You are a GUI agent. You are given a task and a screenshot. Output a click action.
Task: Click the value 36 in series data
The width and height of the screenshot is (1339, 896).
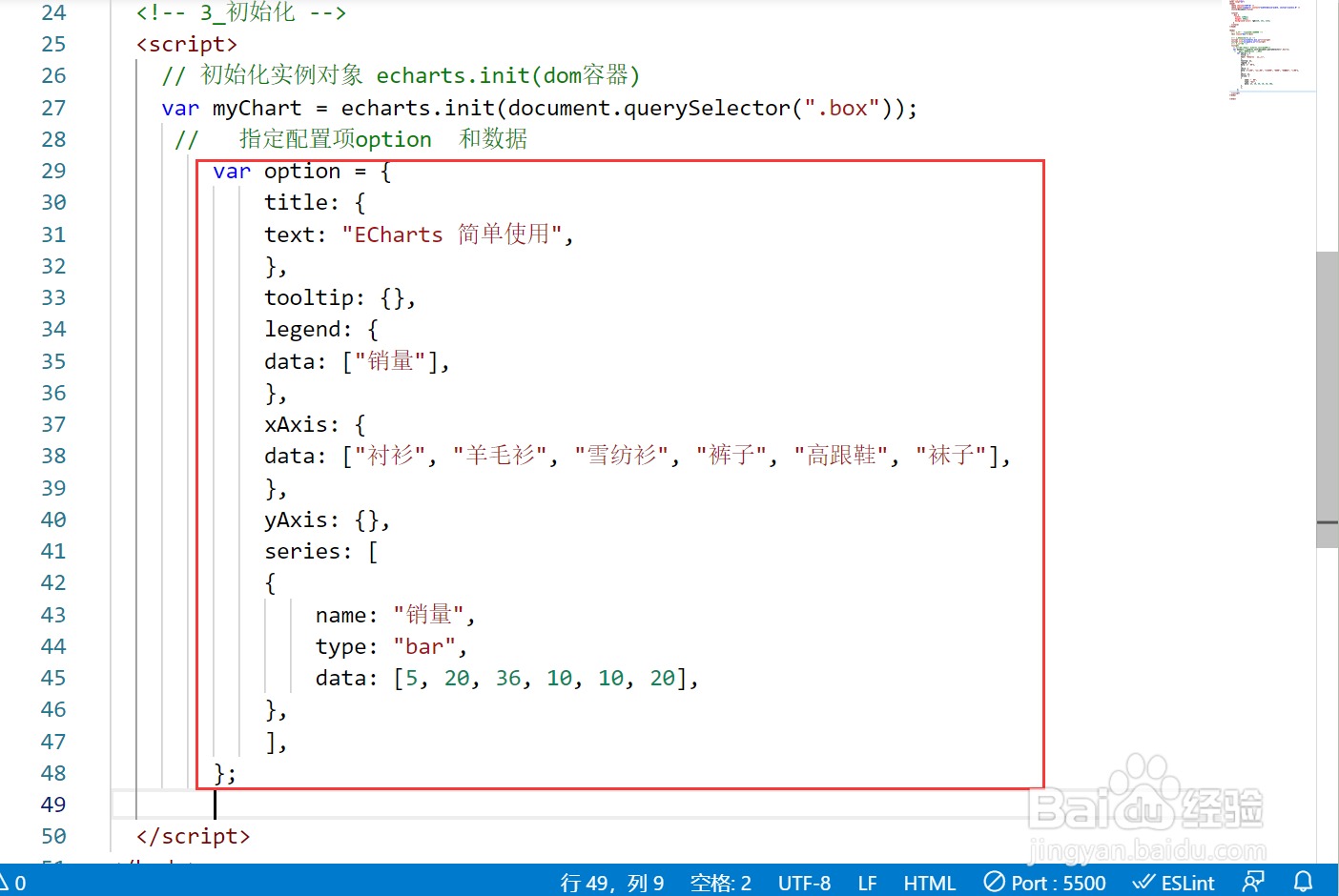point(508,679)
